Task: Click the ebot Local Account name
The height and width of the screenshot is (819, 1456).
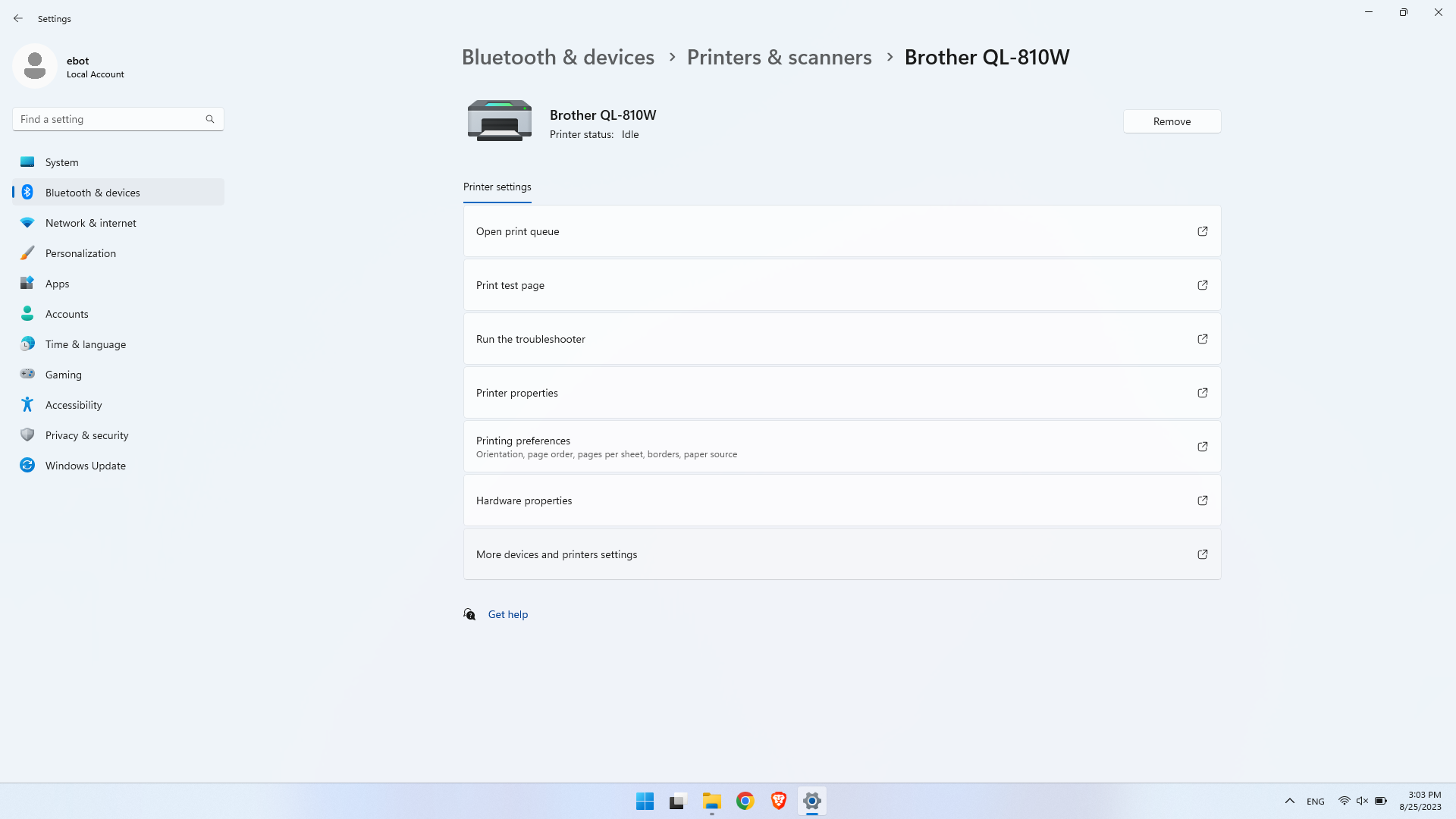Action: (95, 67)
